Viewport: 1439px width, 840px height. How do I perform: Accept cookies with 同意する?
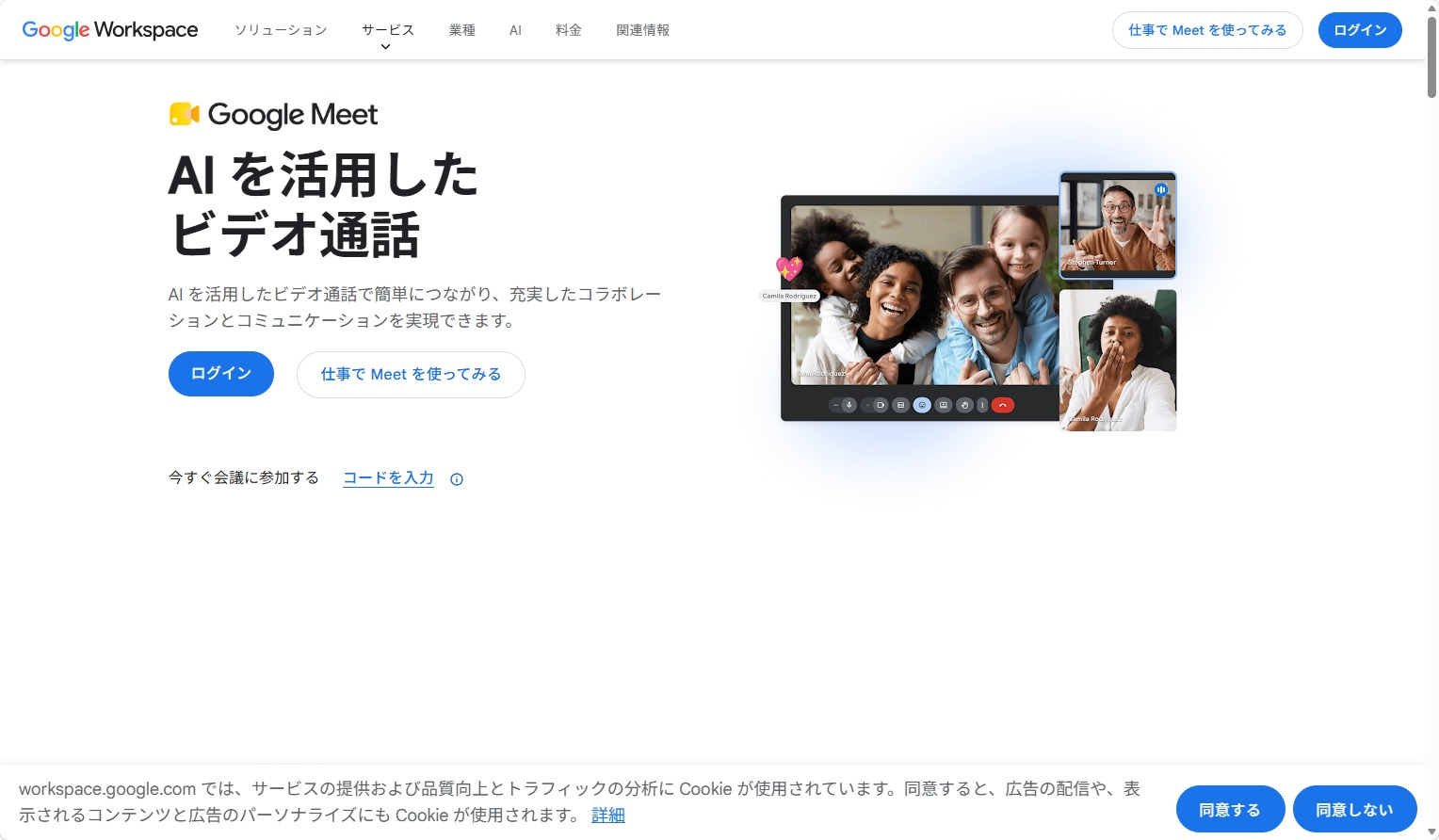pos(1230,810)
